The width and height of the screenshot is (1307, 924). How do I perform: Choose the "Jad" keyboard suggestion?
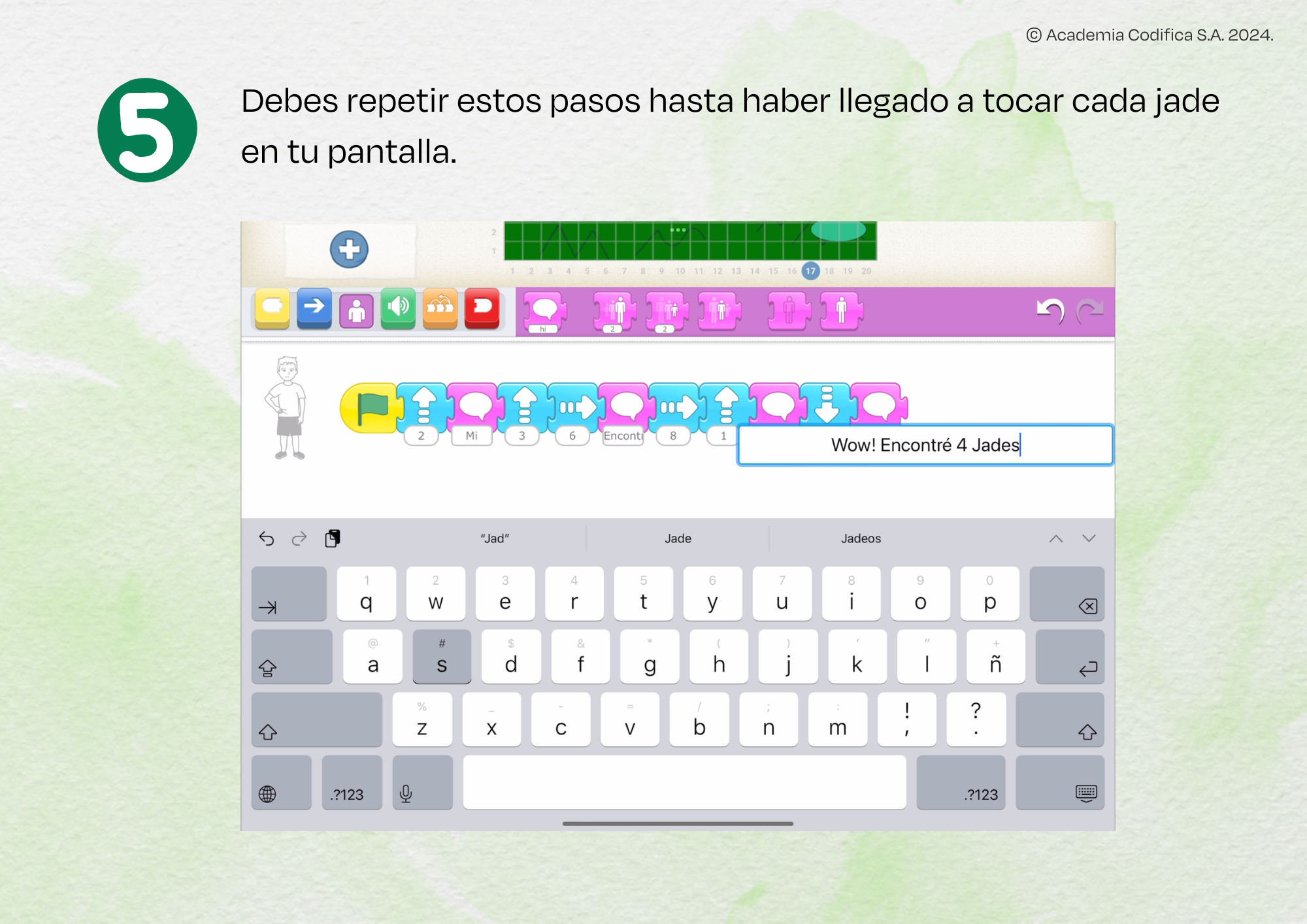[x=495, y=538]
